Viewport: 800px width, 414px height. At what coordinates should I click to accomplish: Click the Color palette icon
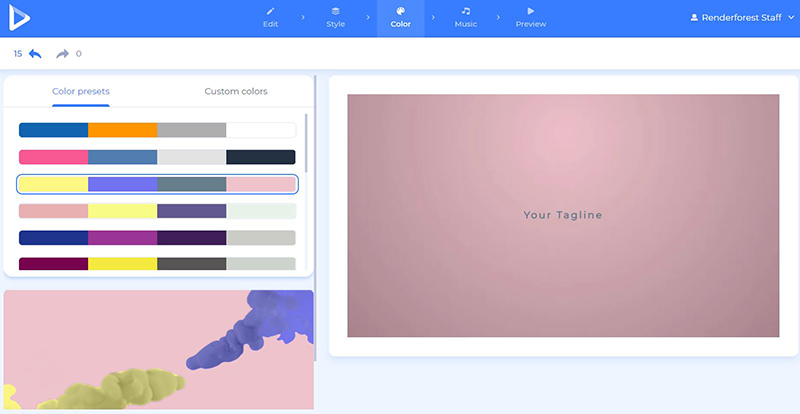point(401,11)
